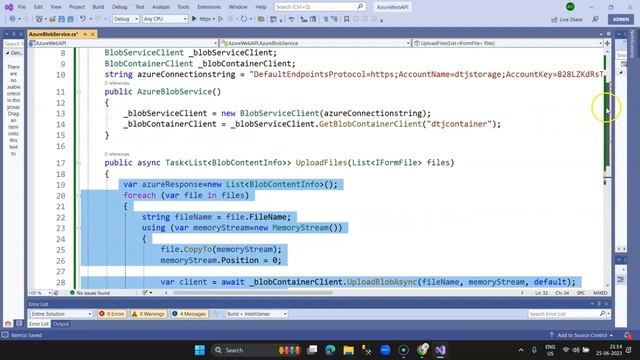Switch to the Error List tab
Screen dimensions: 640x360
pyautogui.click(x=39, y=324)
